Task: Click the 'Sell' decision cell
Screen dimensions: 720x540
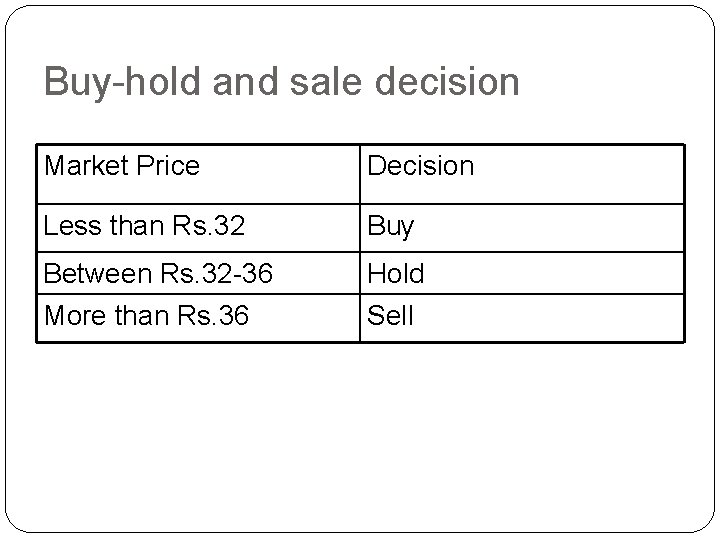Action: (x=522, y=318)
